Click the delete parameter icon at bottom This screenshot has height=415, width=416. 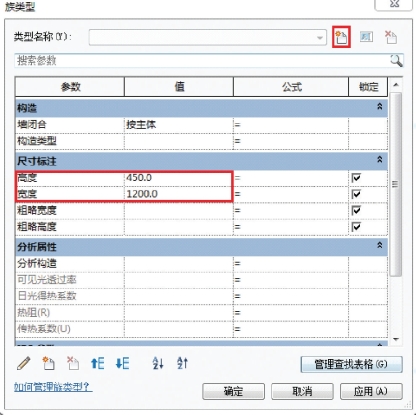pos(73,363)
